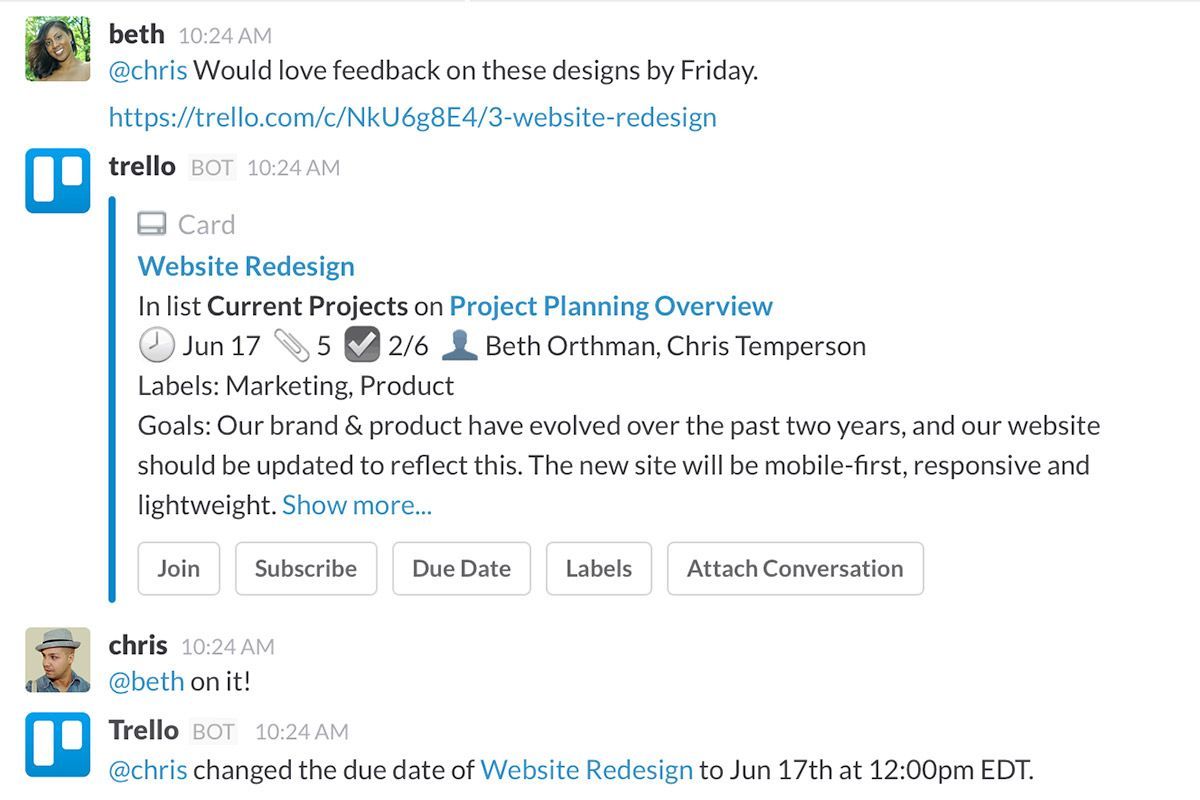1200x800 pixels.
Task: Open the Project Planning Overview board link
Action: (x=610, y=306)
